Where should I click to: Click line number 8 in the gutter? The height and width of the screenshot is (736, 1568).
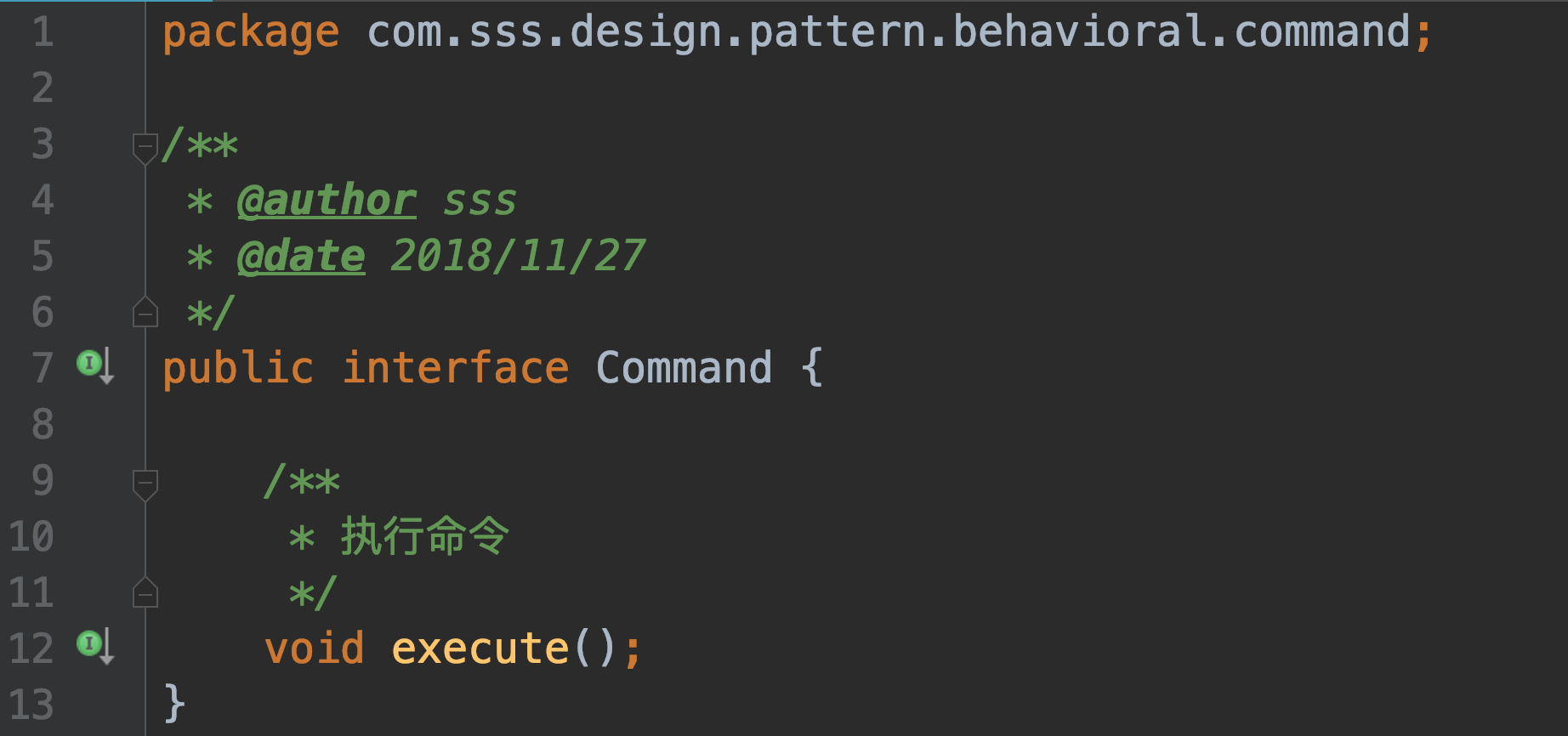(43, 424)
